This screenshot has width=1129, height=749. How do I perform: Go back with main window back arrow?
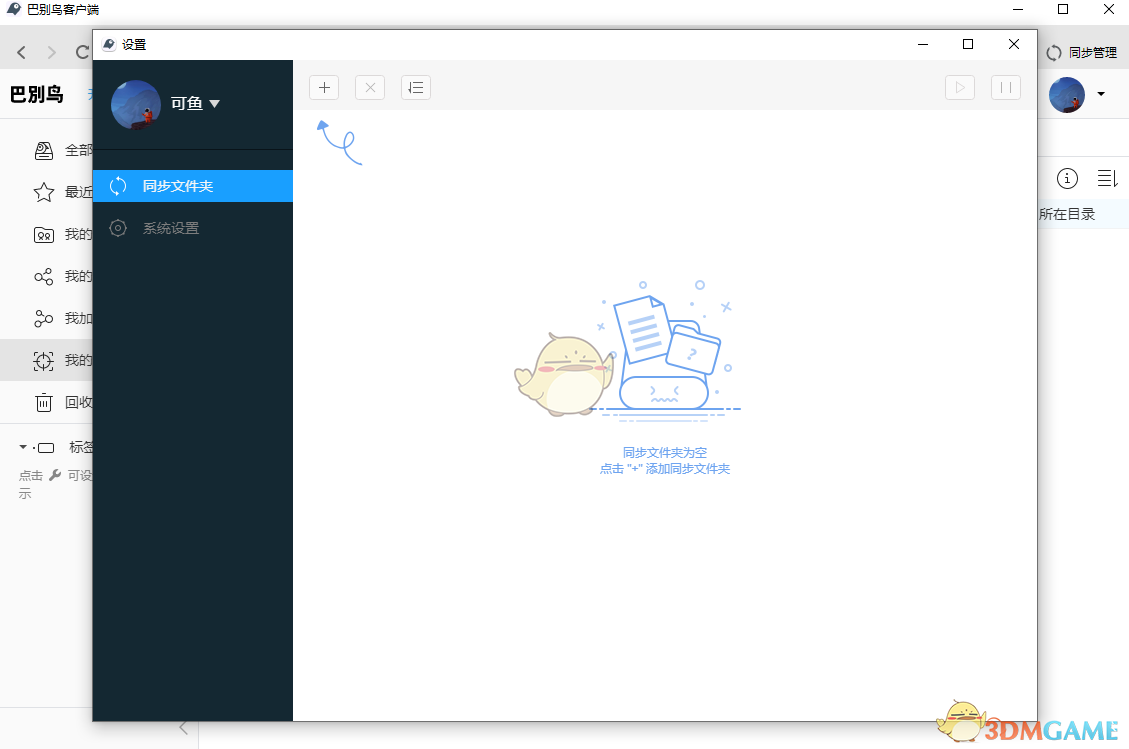[22, 52]
